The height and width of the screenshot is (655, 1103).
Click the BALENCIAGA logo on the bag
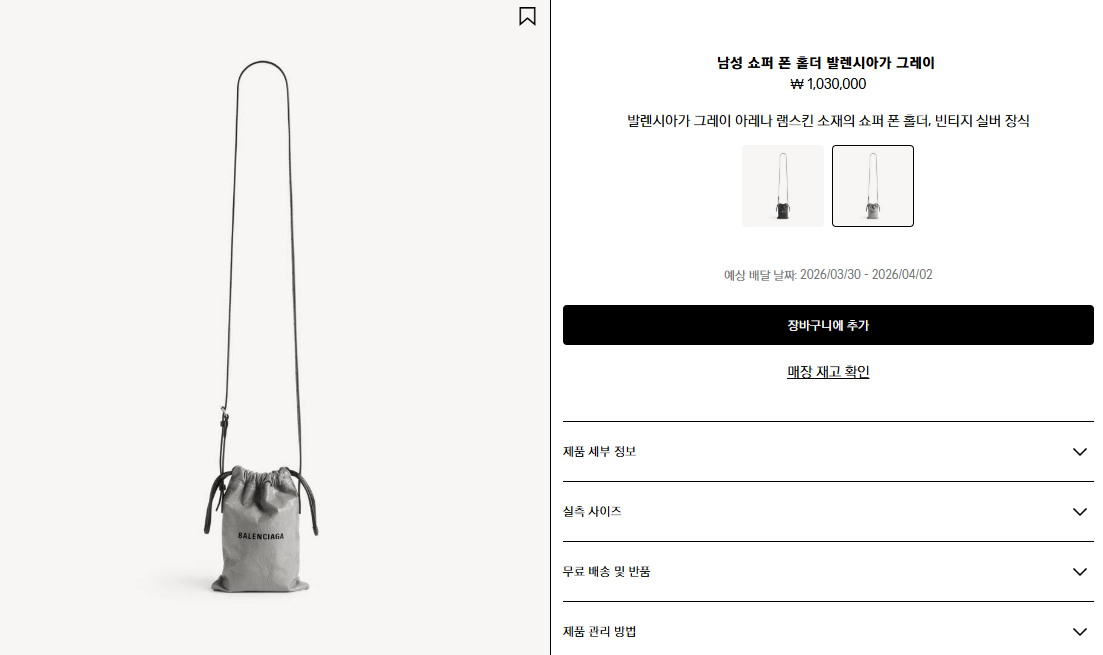[x=261, y=536]
